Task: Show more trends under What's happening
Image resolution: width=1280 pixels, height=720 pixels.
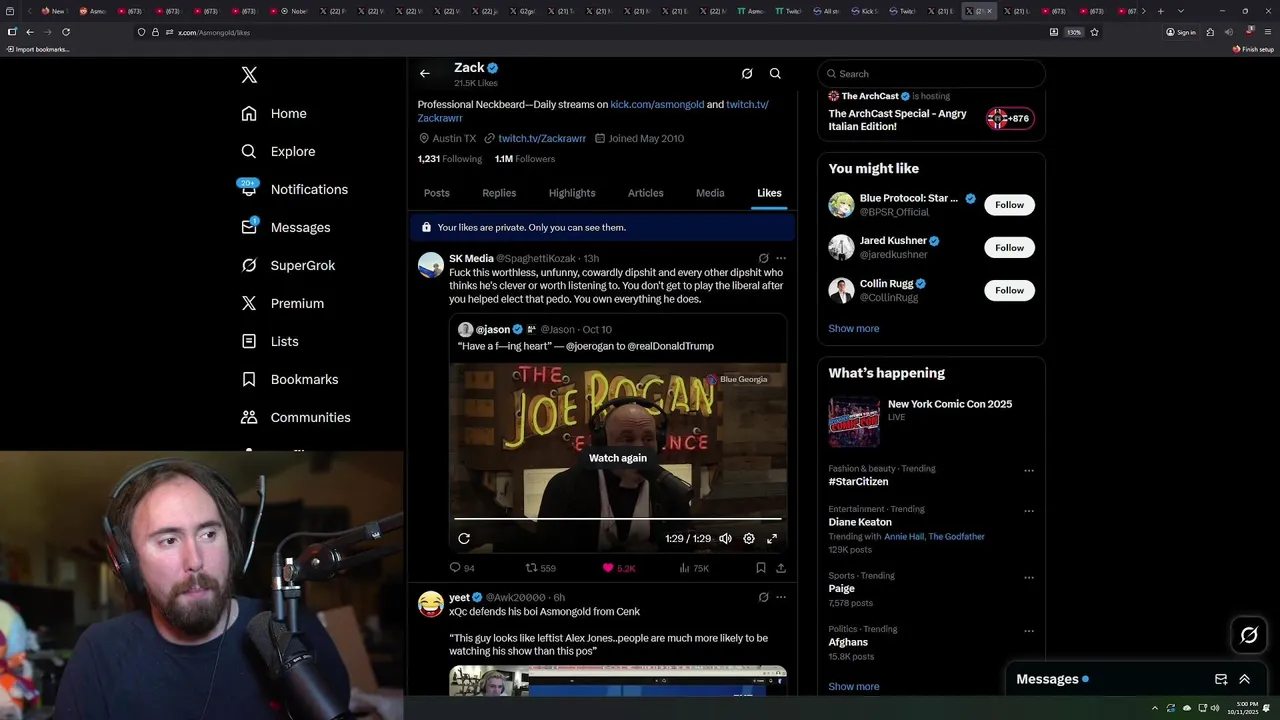Action: coord(853,687)
